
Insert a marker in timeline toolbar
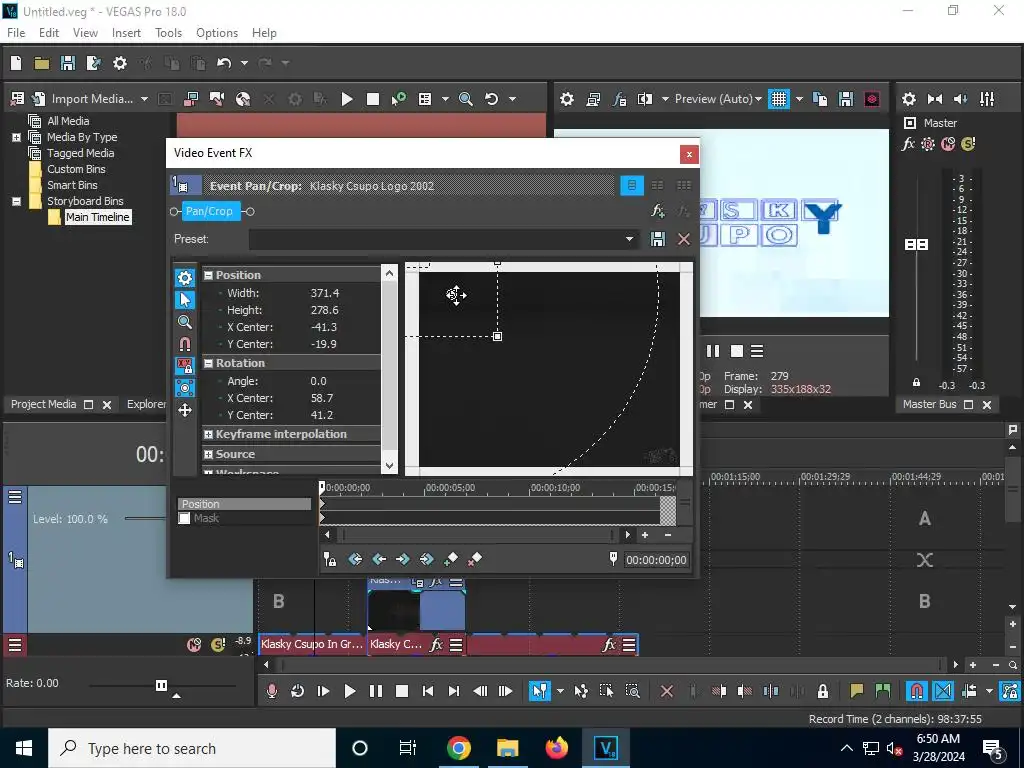click(x=856, y=691)
